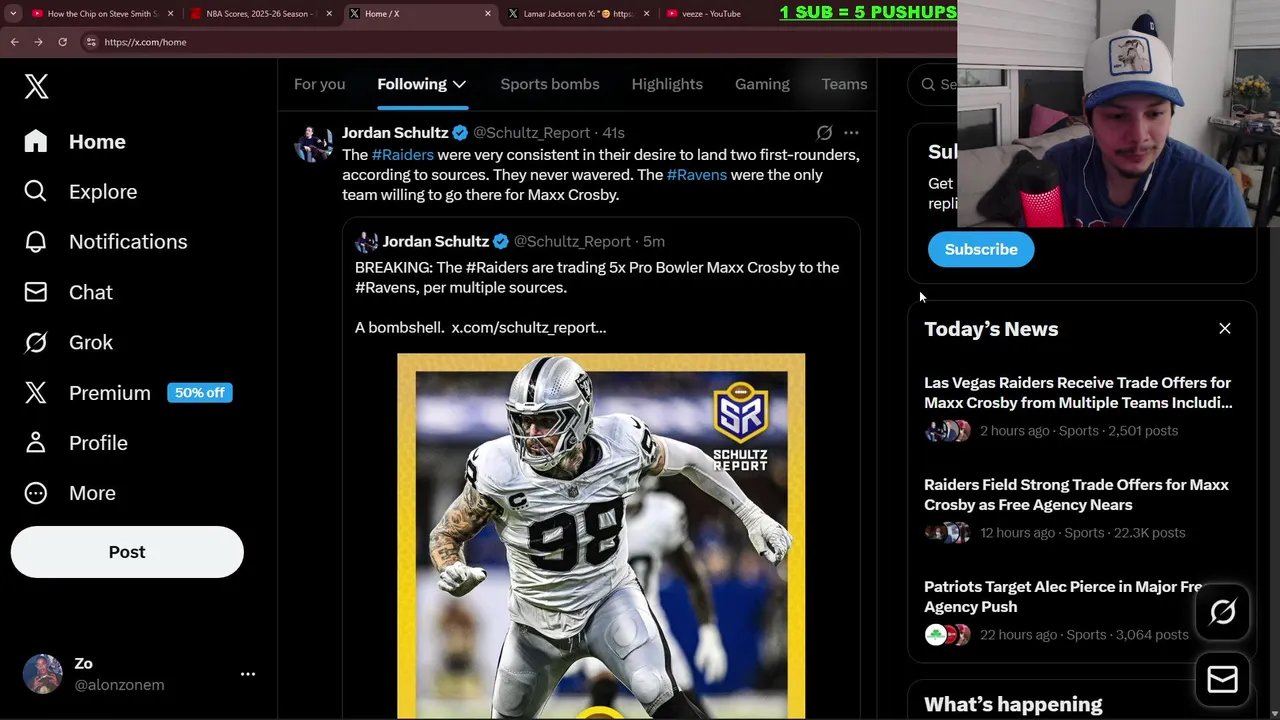Open the Explore search page

[81, 192]
